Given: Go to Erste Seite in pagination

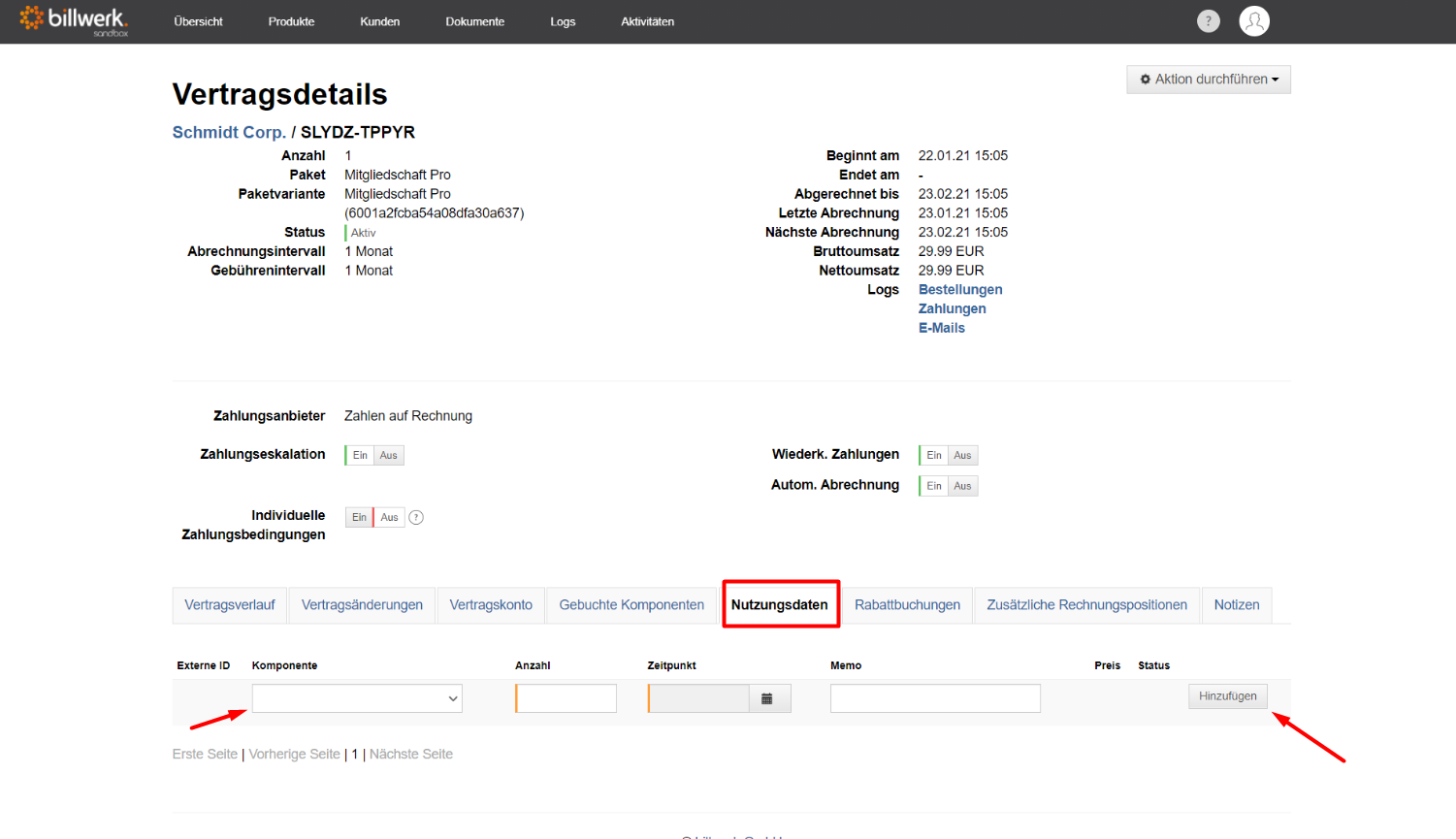Looking at the screenshot, I should (x=205, y=755).
